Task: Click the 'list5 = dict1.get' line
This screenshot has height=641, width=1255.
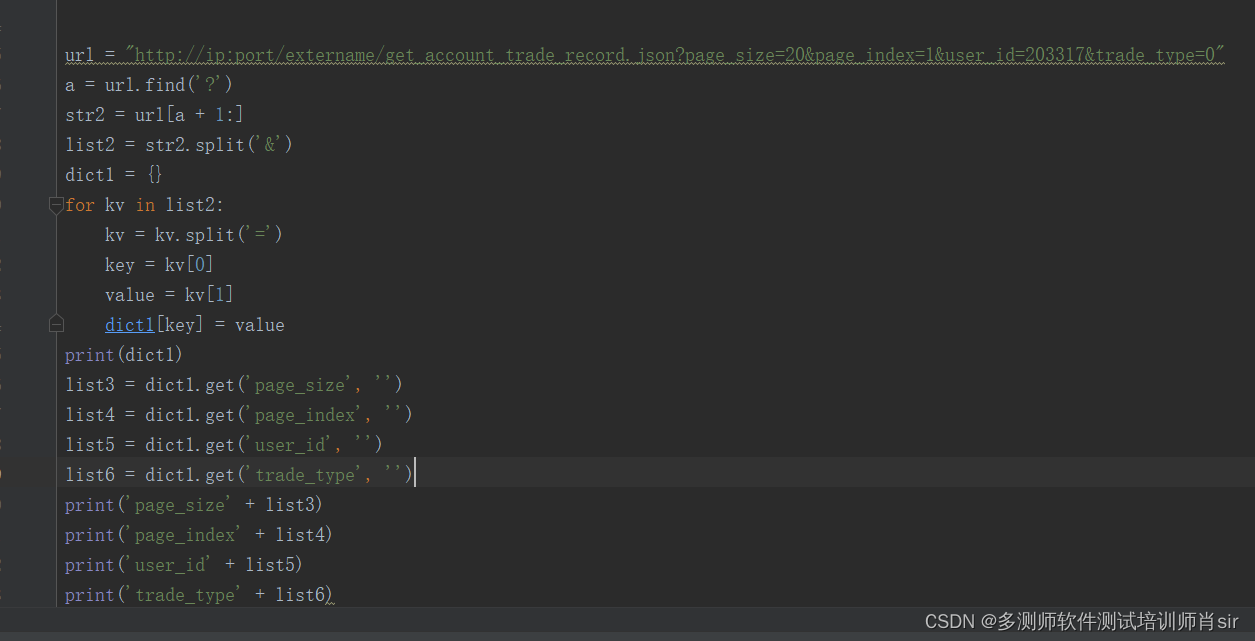Action: 224,445
